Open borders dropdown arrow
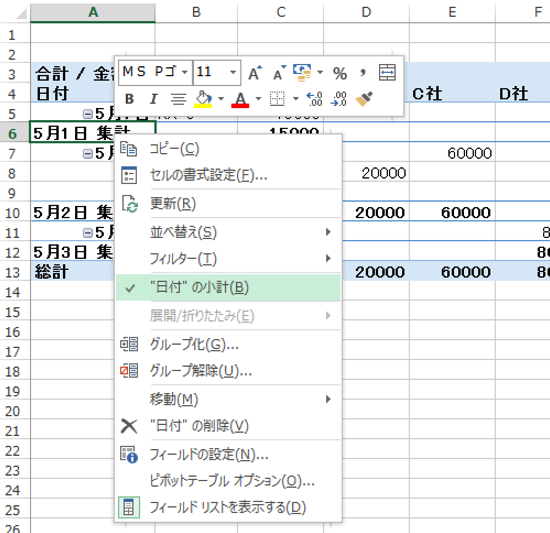The image size is (550, 533). click(x=296, y=99)
